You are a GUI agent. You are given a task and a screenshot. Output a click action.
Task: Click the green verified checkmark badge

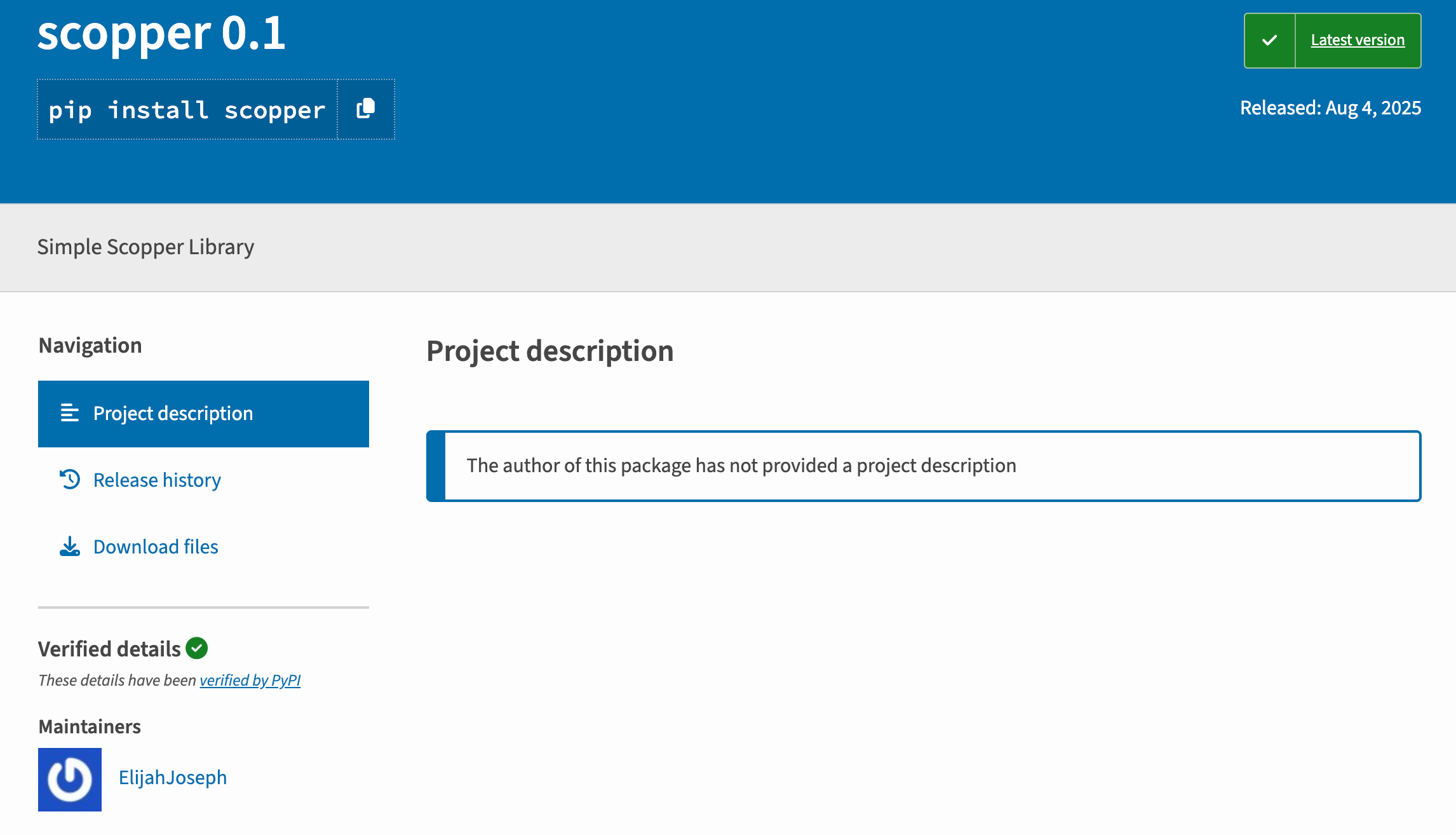pyautogui.click(x=197, y=648)
